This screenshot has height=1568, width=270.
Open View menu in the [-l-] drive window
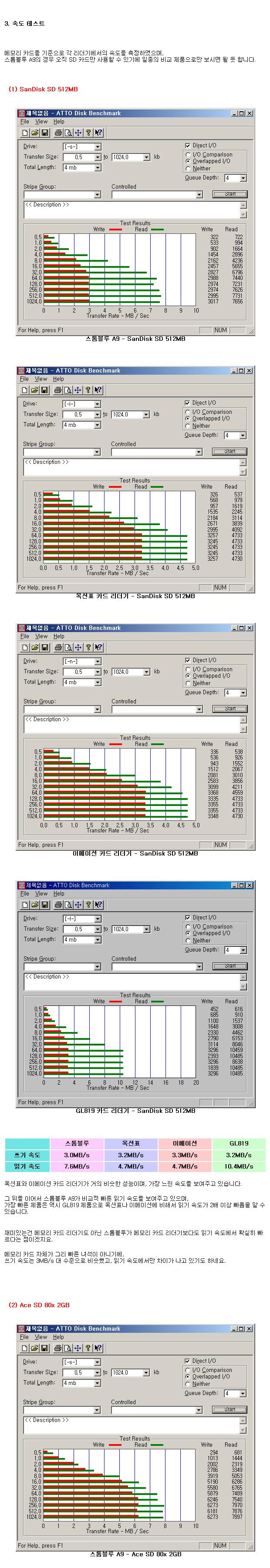(x=41, y=894)
